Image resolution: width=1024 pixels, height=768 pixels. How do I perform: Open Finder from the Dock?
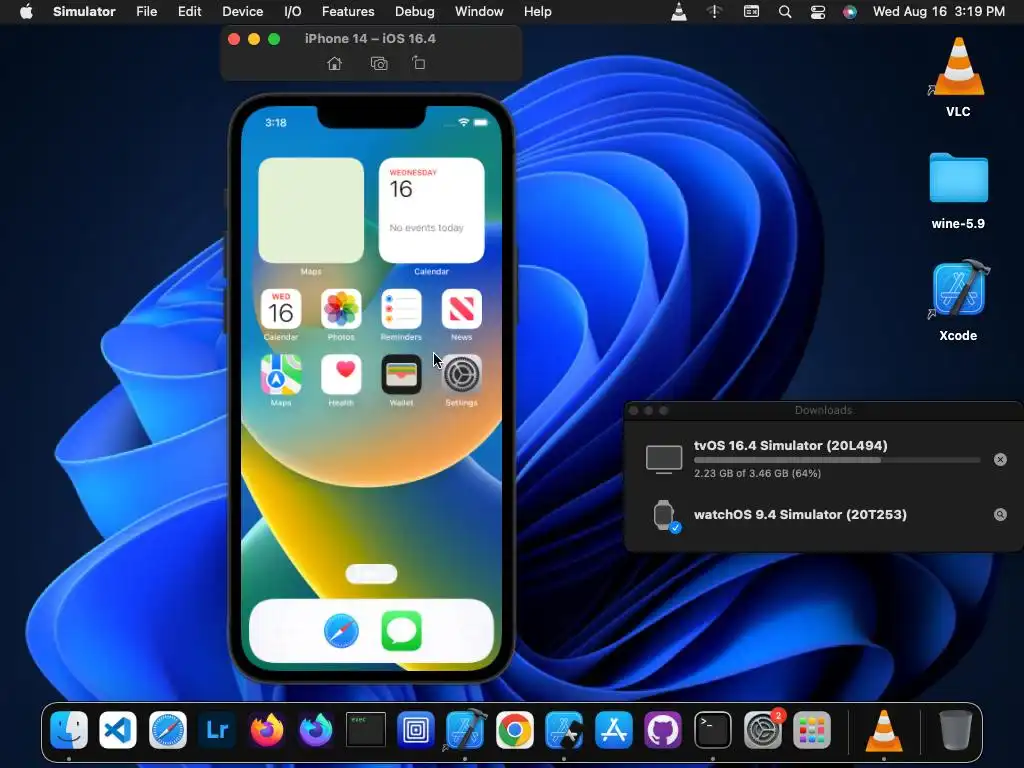(x=69, y=729)
